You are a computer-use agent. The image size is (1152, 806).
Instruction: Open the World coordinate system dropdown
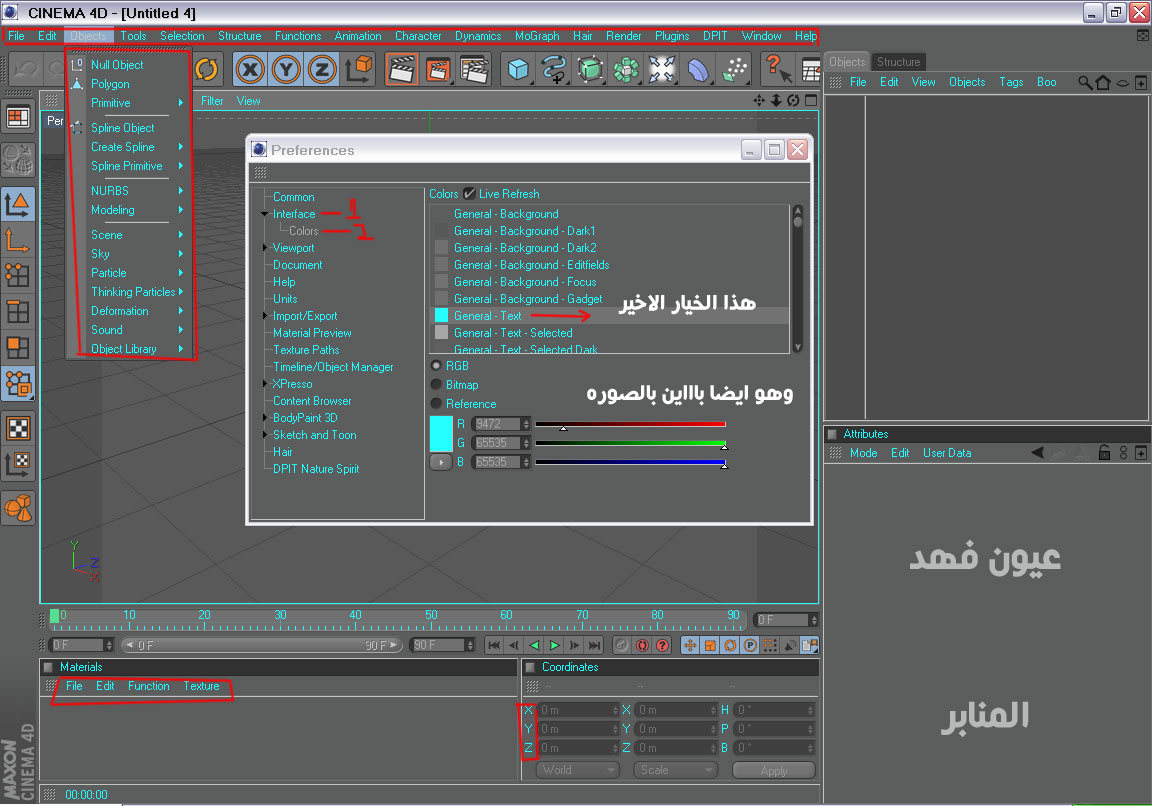(577, 770)
